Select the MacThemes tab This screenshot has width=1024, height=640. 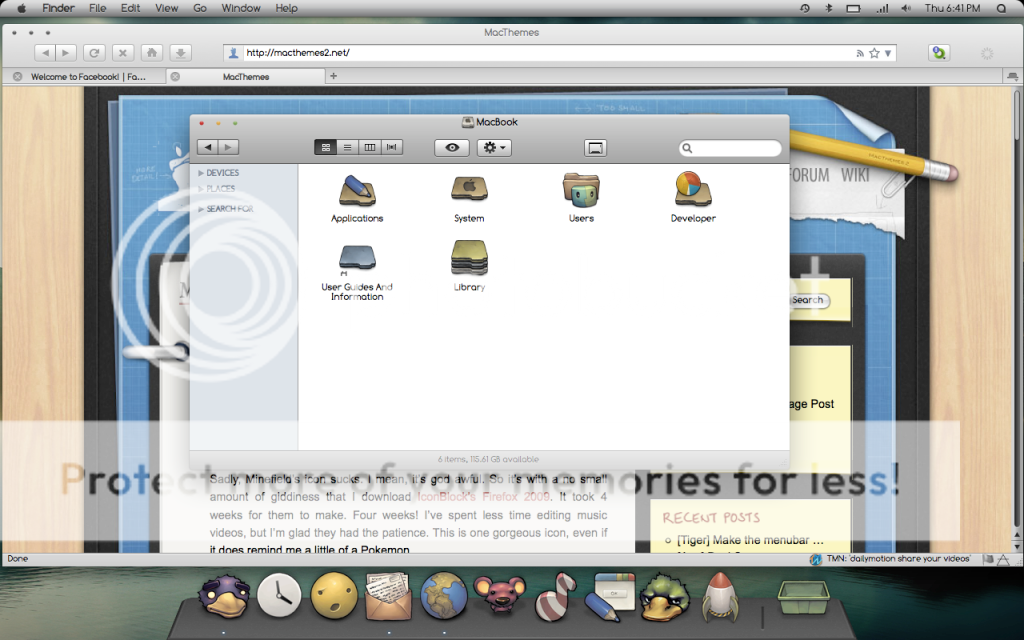[246, 76]
